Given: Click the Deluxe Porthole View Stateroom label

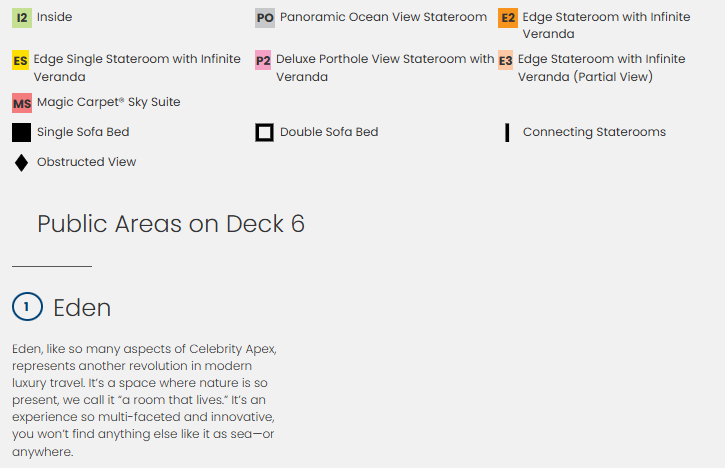Looking at the screenshot, I should 384,68.
